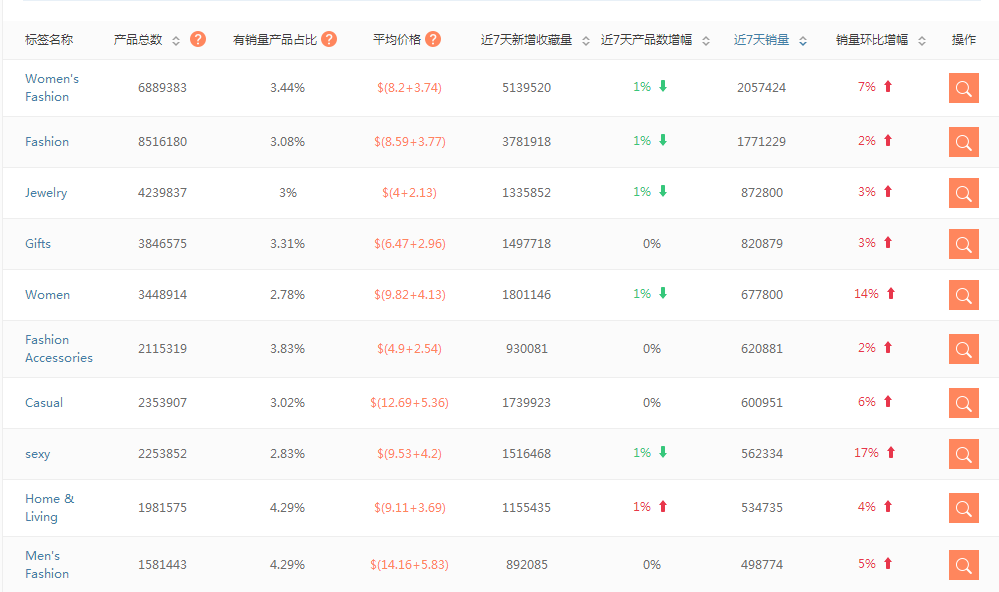Select 7-day sales value 600951
999x592 pixels.
(x=761, y=403)
